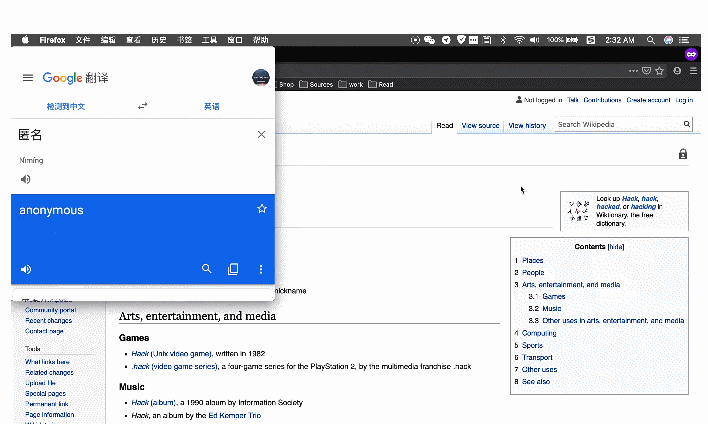Swap the source and target languages
The height and width of the screenshot is (424, 708).
tap(143, 106)
